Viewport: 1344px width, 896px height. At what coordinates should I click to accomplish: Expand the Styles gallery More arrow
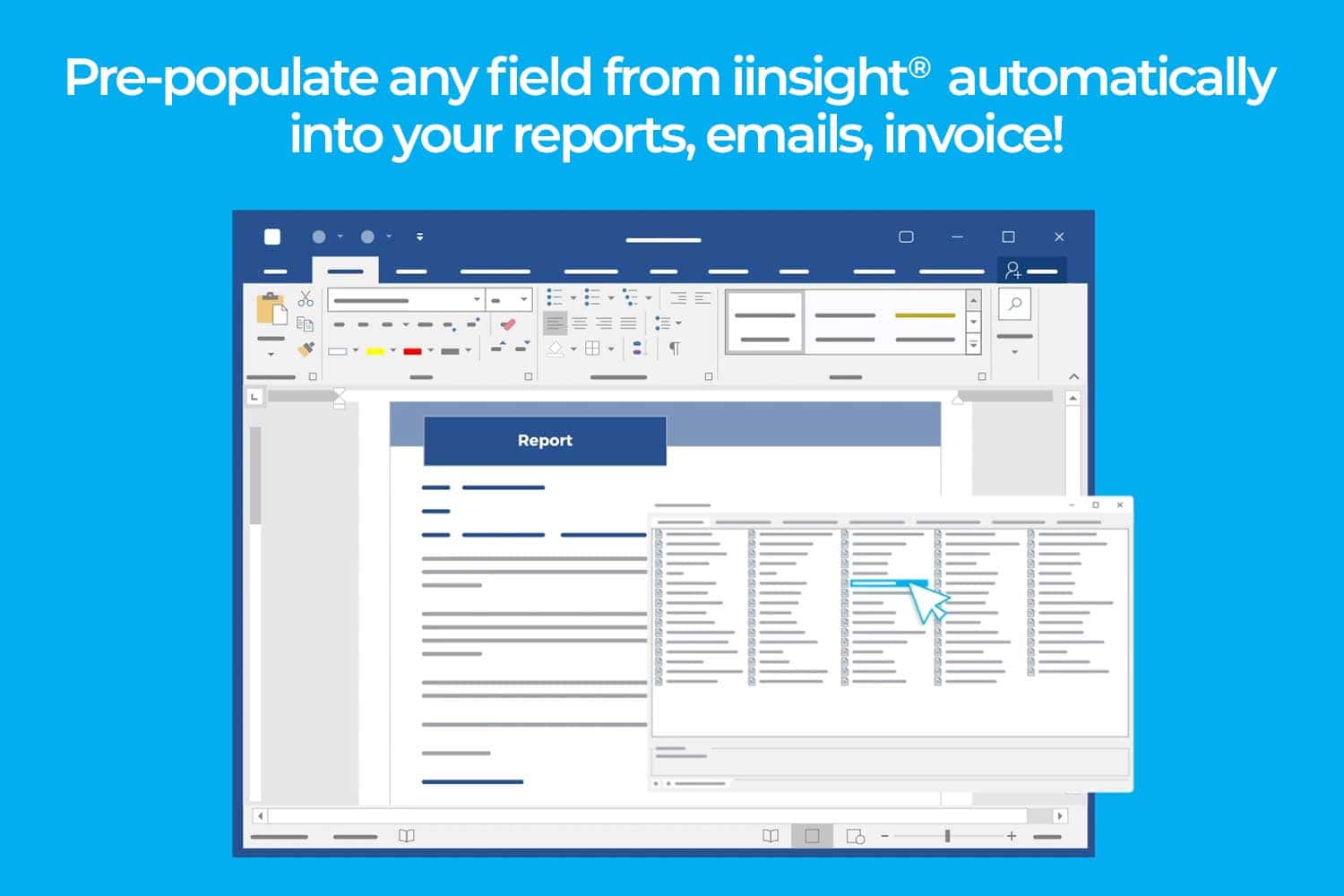(974, 344)
